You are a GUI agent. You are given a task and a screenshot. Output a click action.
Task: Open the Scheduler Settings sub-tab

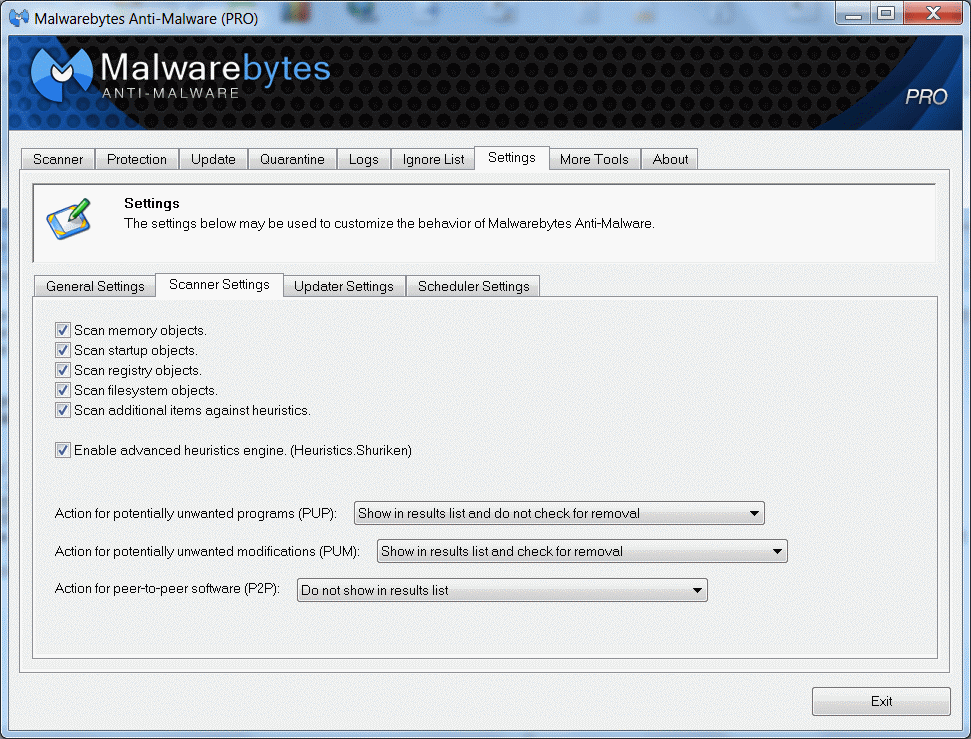click(x=473, y=286)
